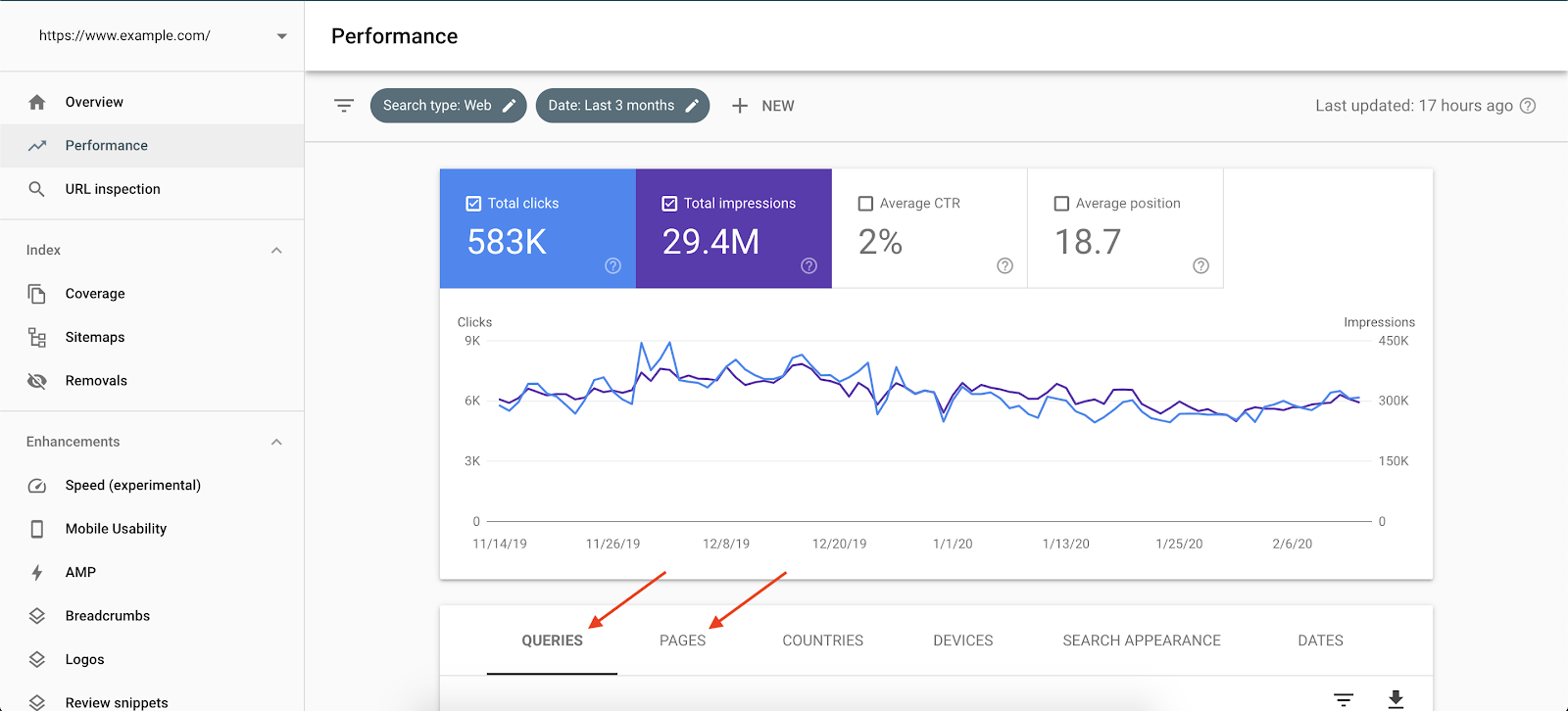The width and height of the screenshot is (1568, 711).
Task: Click help icon next to Last updated
Action: 1527,106
